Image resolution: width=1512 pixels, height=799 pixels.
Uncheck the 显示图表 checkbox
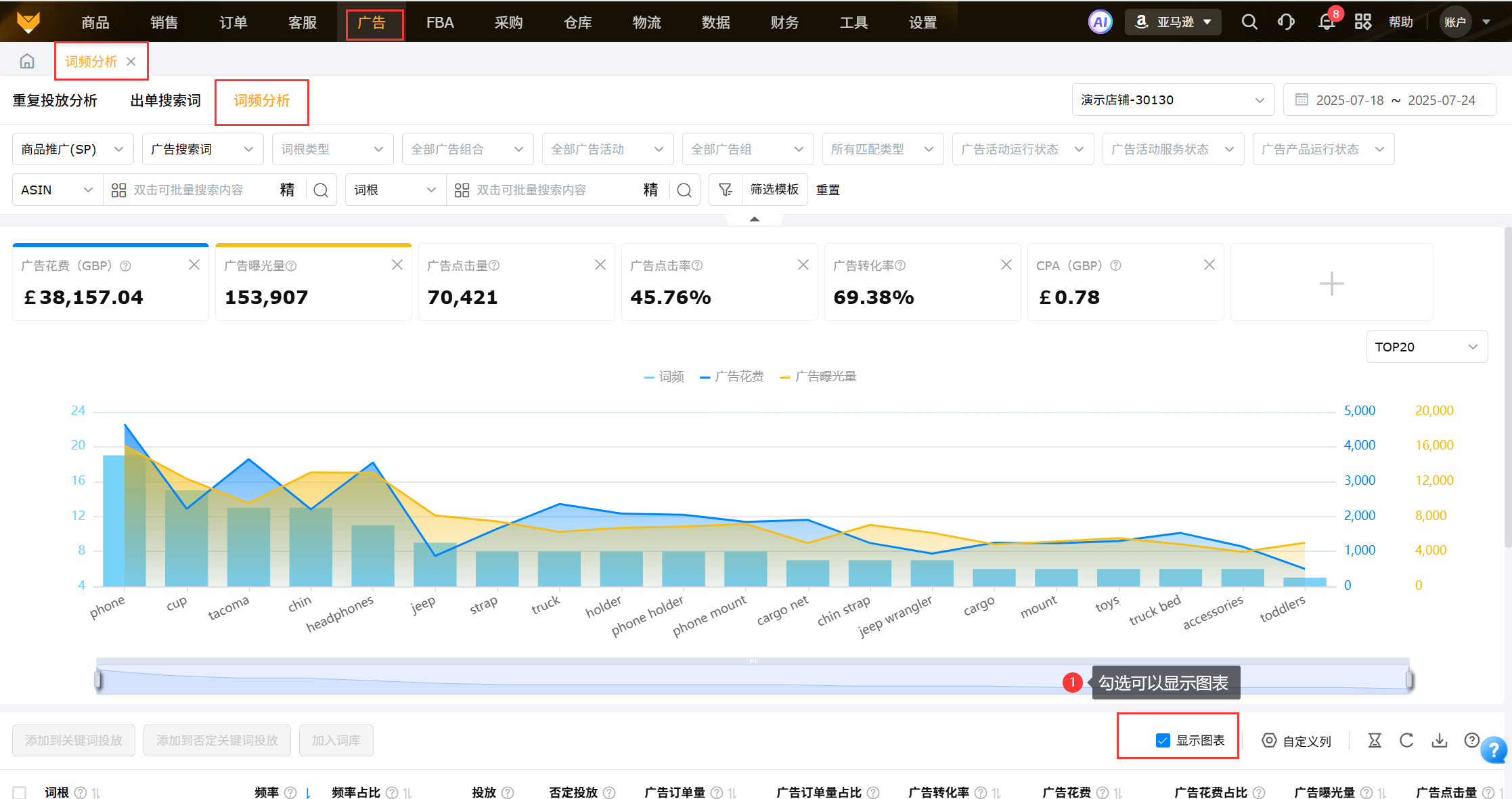tap(1163, 741)
